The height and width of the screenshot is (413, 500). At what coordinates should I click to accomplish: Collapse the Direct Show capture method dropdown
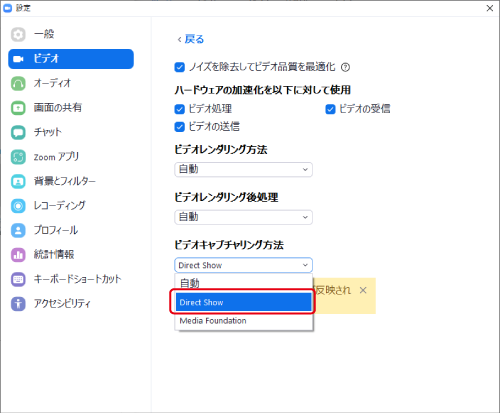pos(243,265)
